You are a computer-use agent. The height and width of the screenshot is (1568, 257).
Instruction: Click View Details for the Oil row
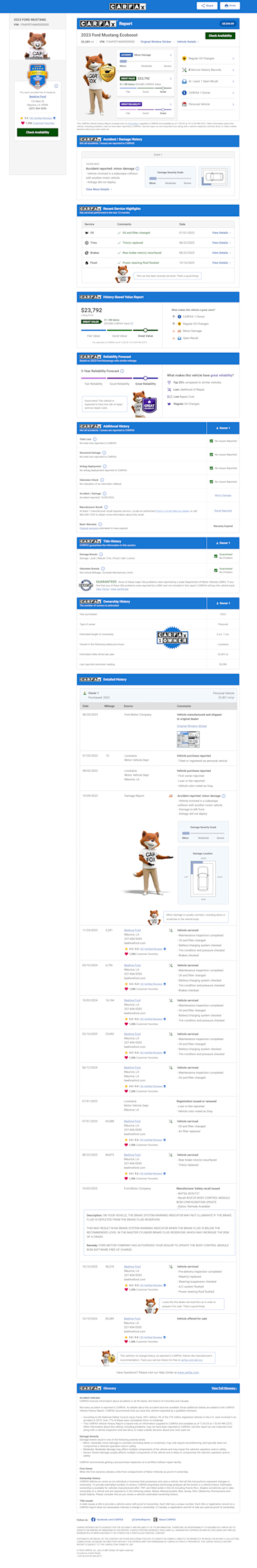(x=221, y=232)
